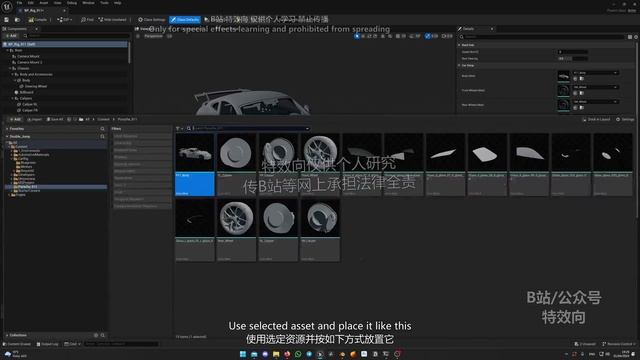Open the Window menu
The width and height of the screenshot is (640, 360).
[88, 3]
